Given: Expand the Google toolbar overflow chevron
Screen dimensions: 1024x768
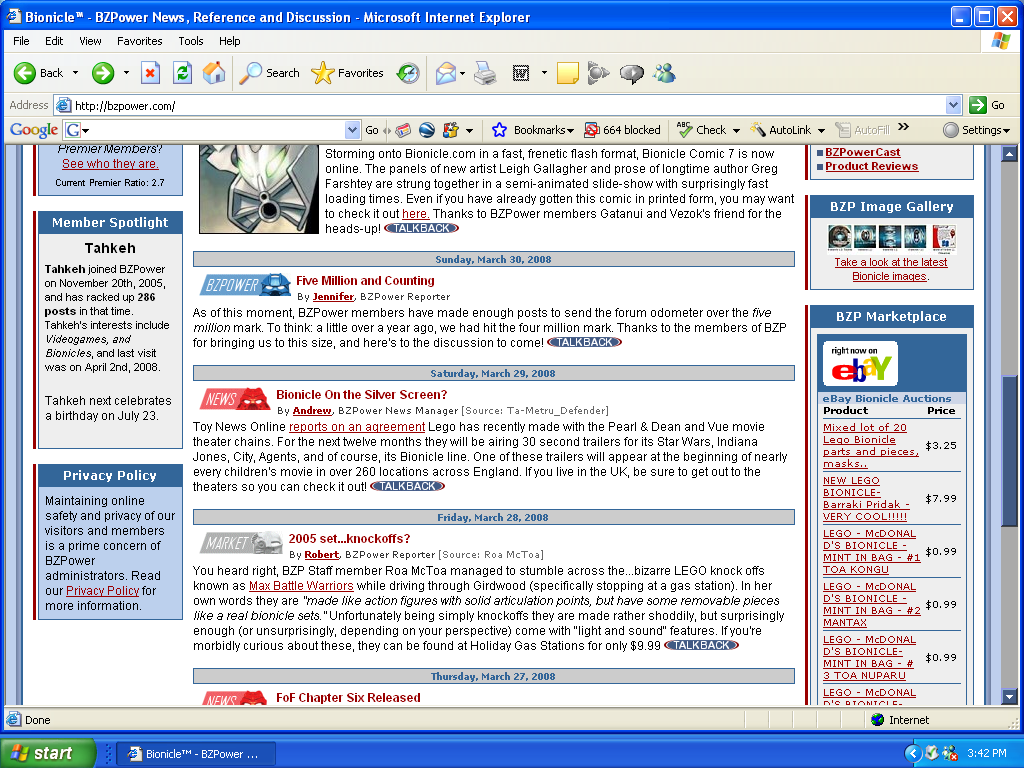Looking at the screenshot, I should point(903,127).
